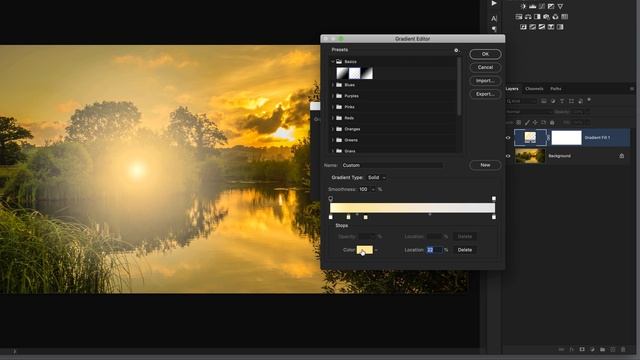The image size is (640, 360).
Task: Open the layer blend mode dropdown
Action: pos(529,111)
